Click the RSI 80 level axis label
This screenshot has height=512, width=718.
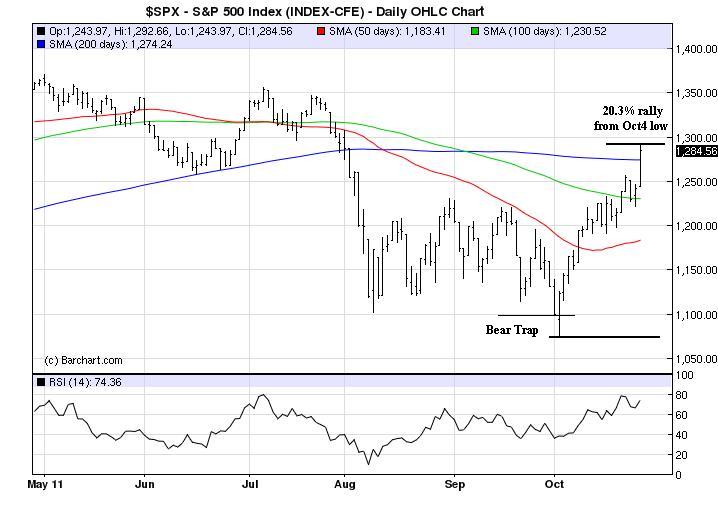point(684,395)
